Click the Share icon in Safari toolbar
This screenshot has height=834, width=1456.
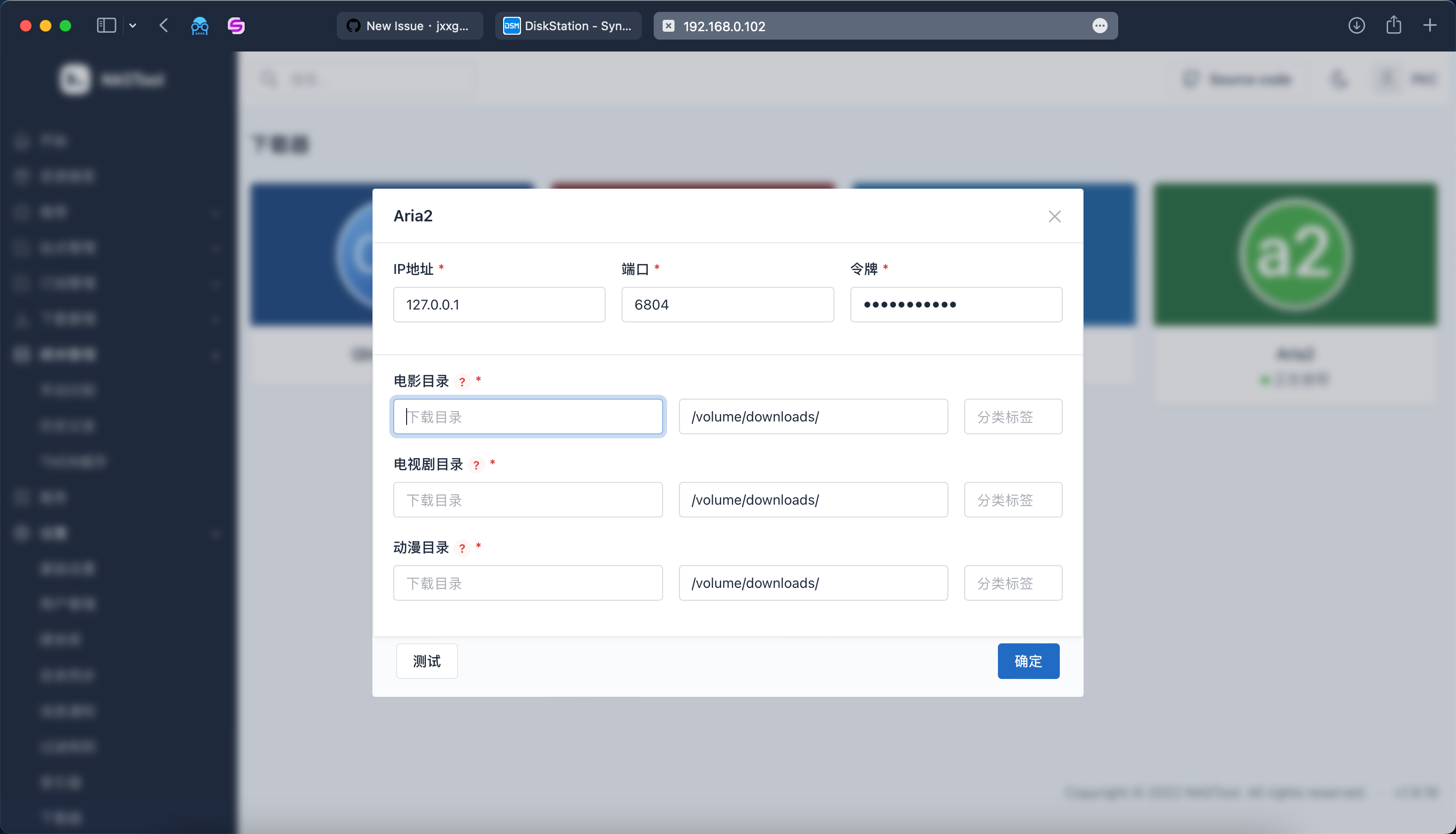pos(1394,26)
